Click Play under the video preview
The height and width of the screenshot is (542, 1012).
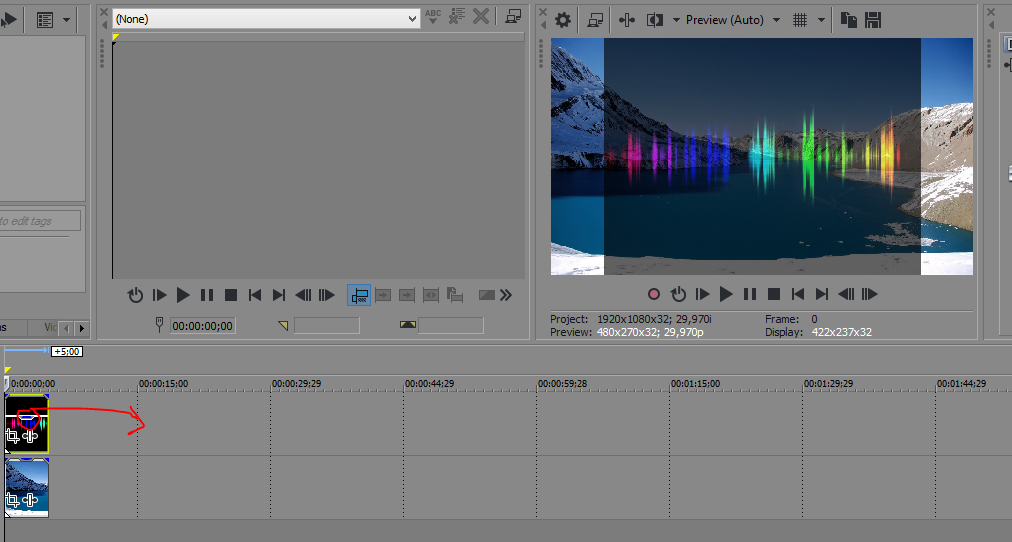726,294
